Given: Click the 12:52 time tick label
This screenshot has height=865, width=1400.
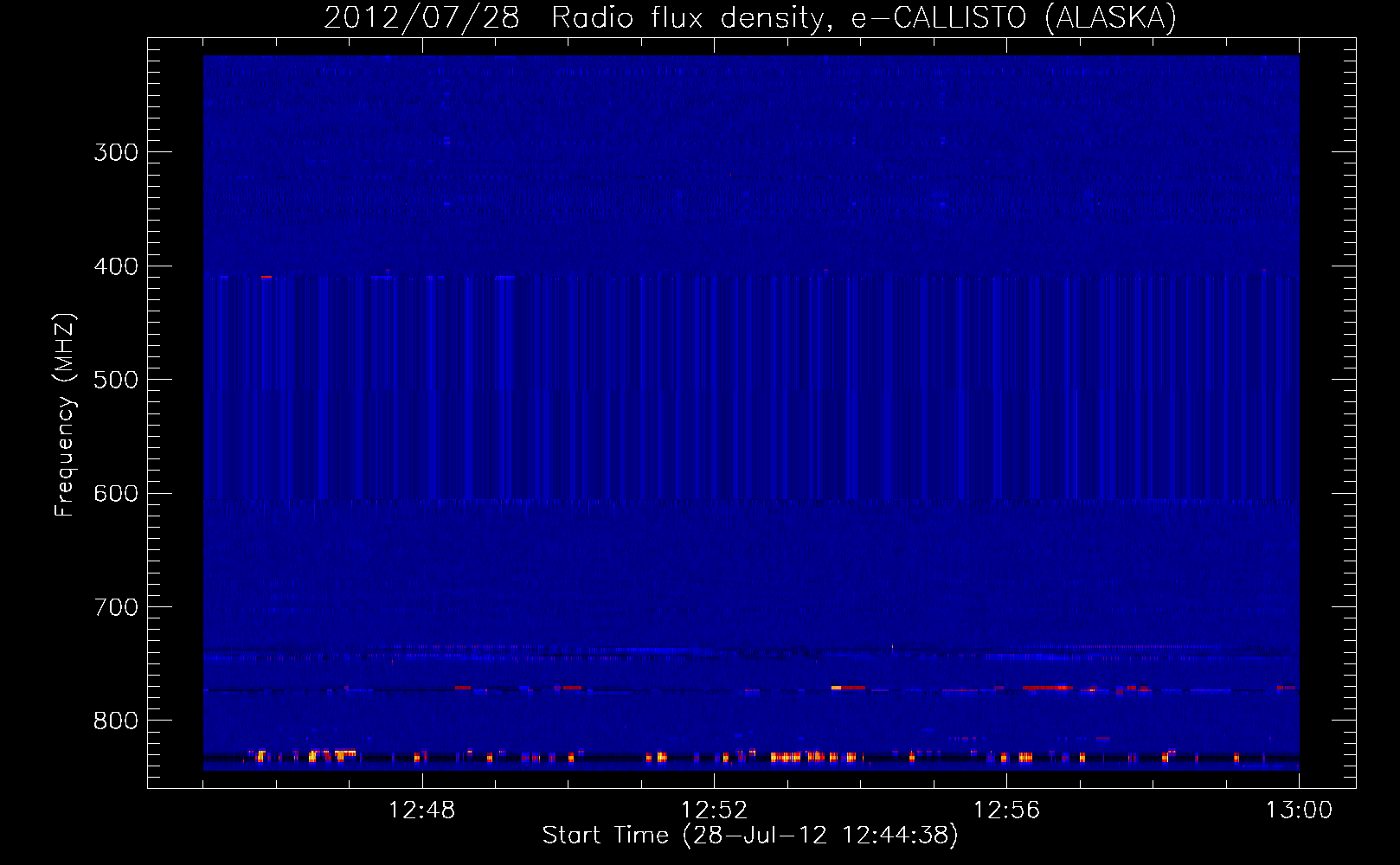Looking at the screenshot, I should pos(714,811).
